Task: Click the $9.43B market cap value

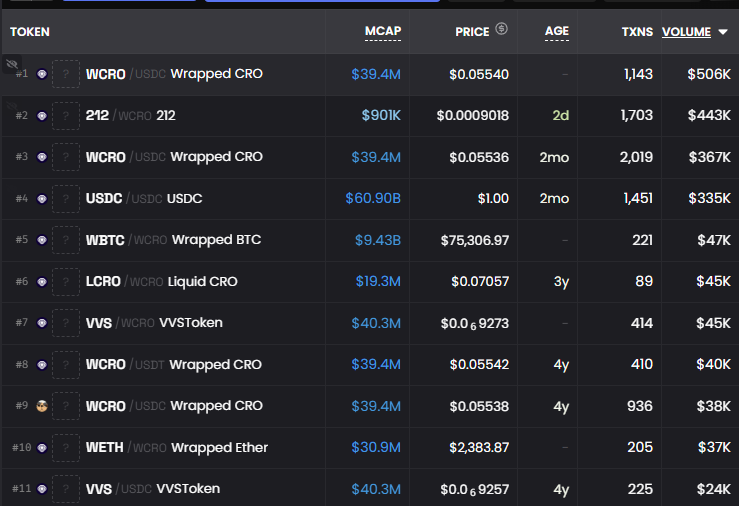Action: coord(378,240)
